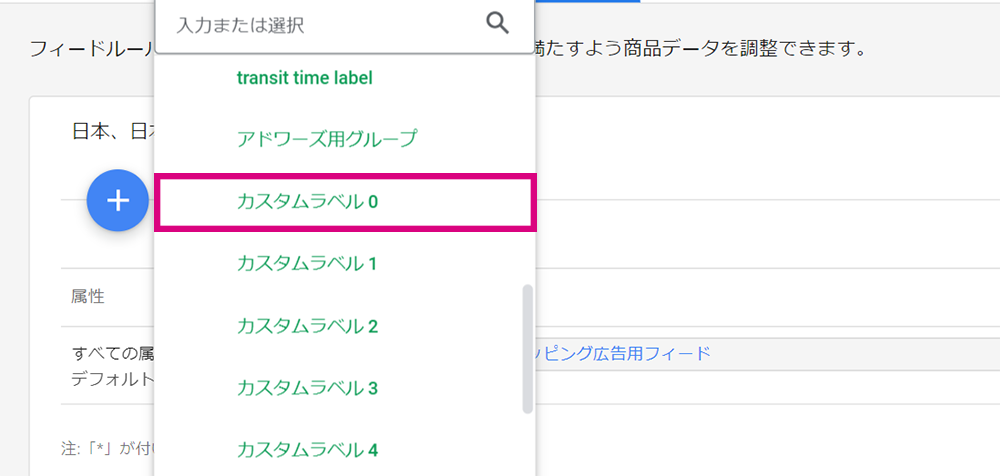
Task: Pick カスタムラベル 2 from dropdown
Action: 307,326
